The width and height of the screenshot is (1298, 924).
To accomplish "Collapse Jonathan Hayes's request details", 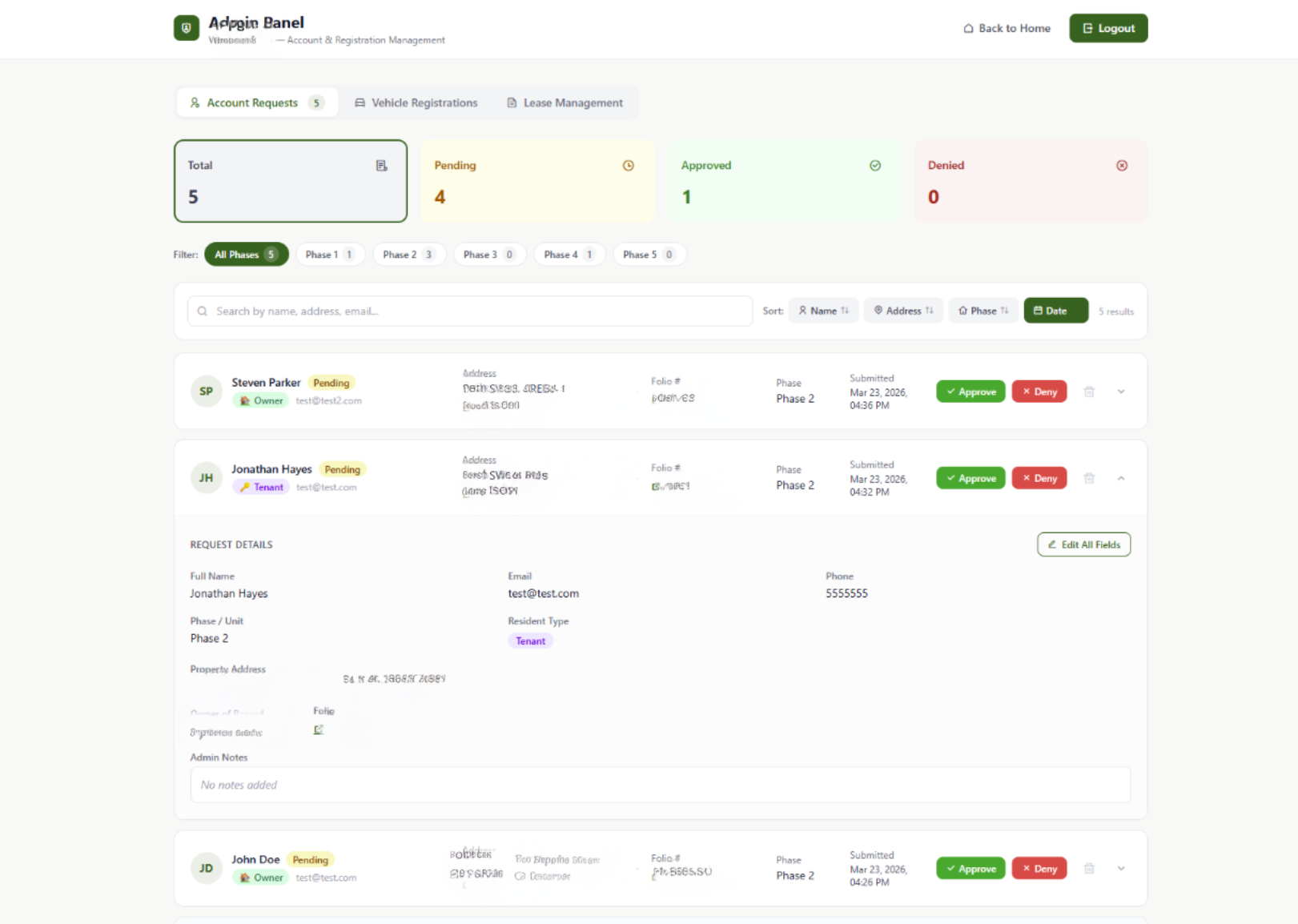I will coord(1121,478).
